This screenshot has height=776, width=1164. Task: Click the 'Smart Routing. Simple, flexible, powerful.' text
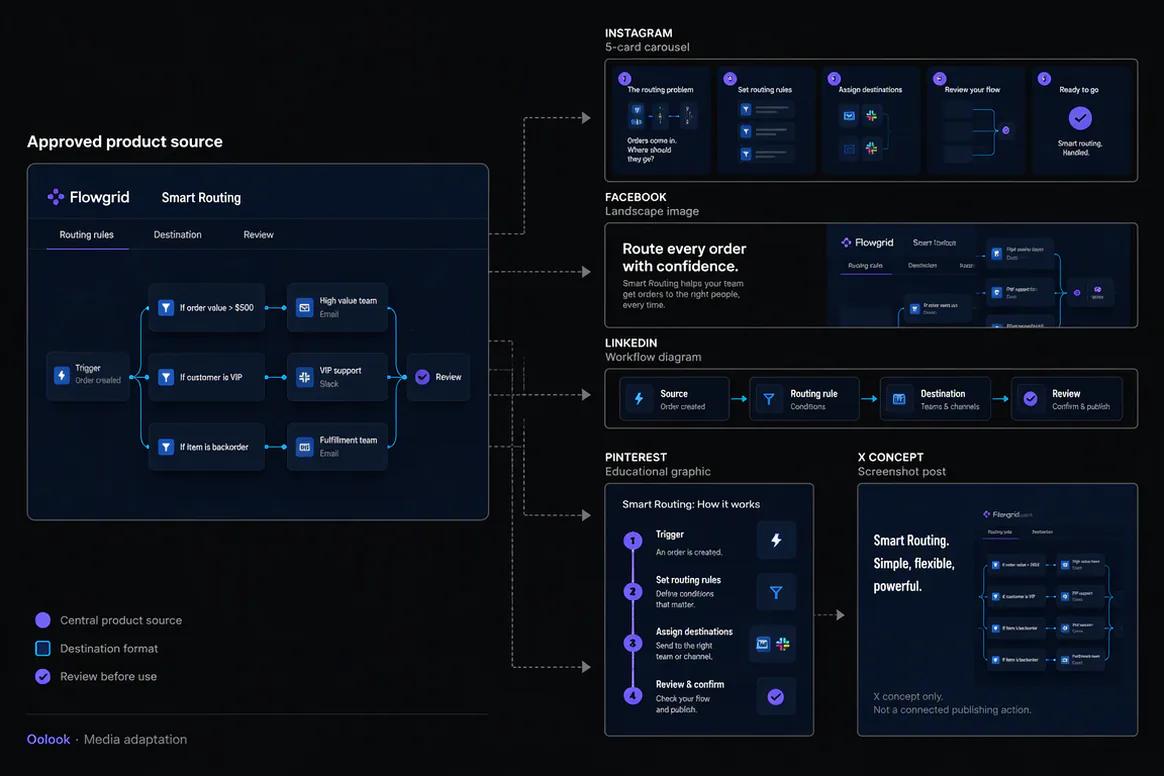click(x=914, y=564)
